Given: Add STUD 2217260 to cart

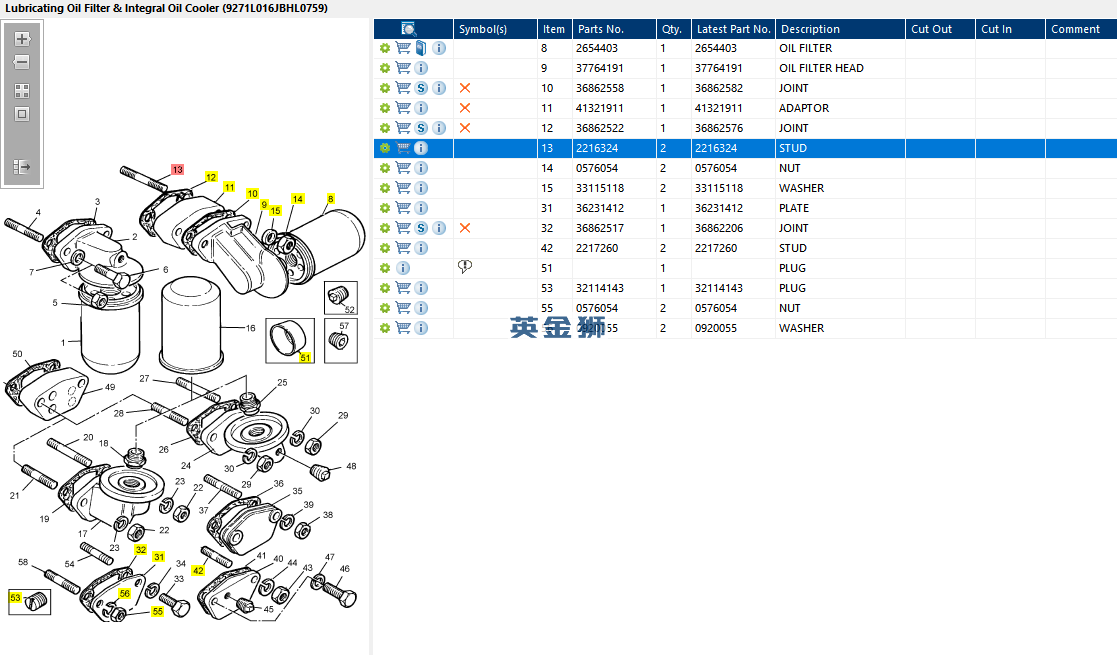Looking at the screenshot, I should (x=403, y=247).
